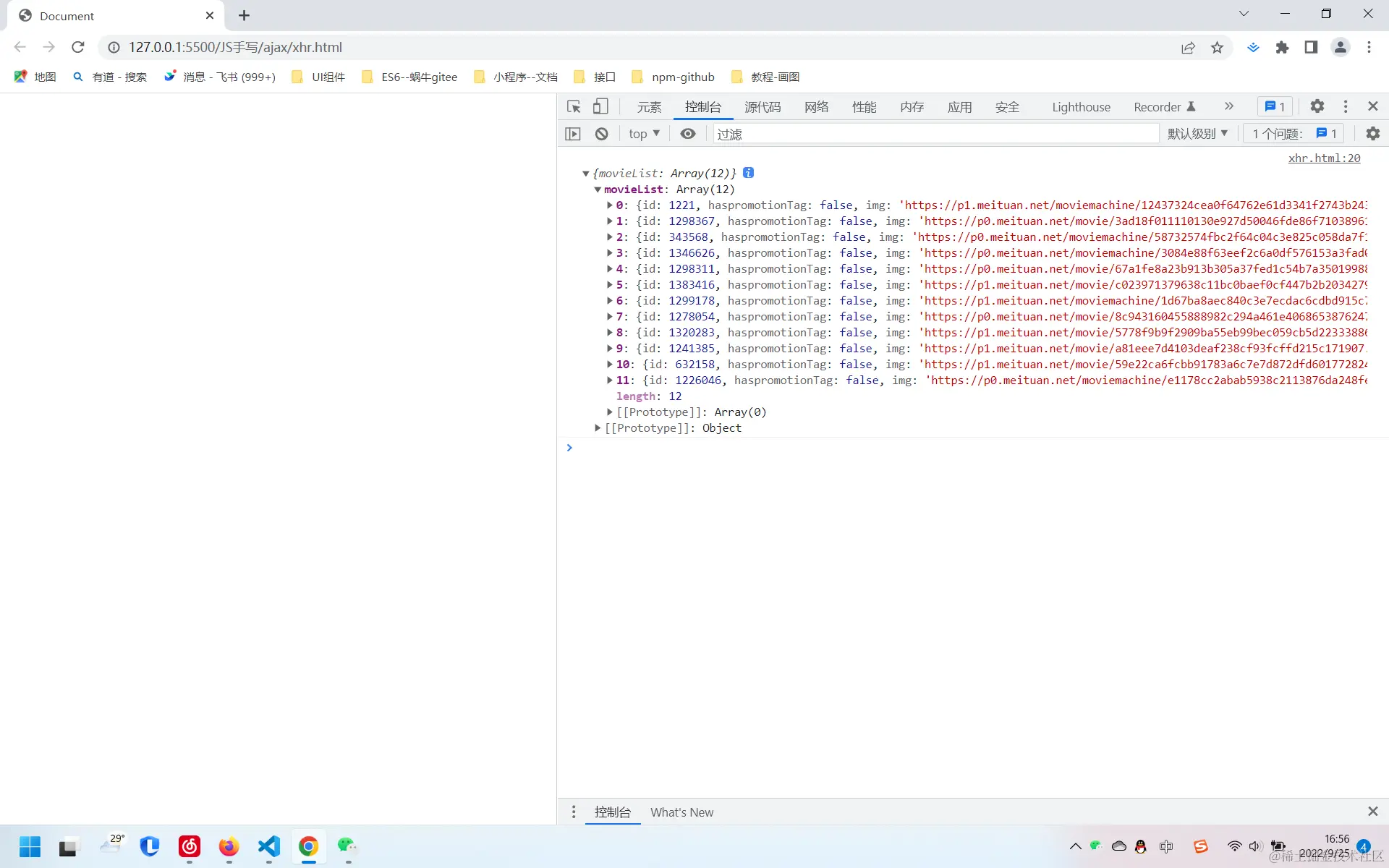Open the Chrome extensions puzzle icon

[1282, 47]
